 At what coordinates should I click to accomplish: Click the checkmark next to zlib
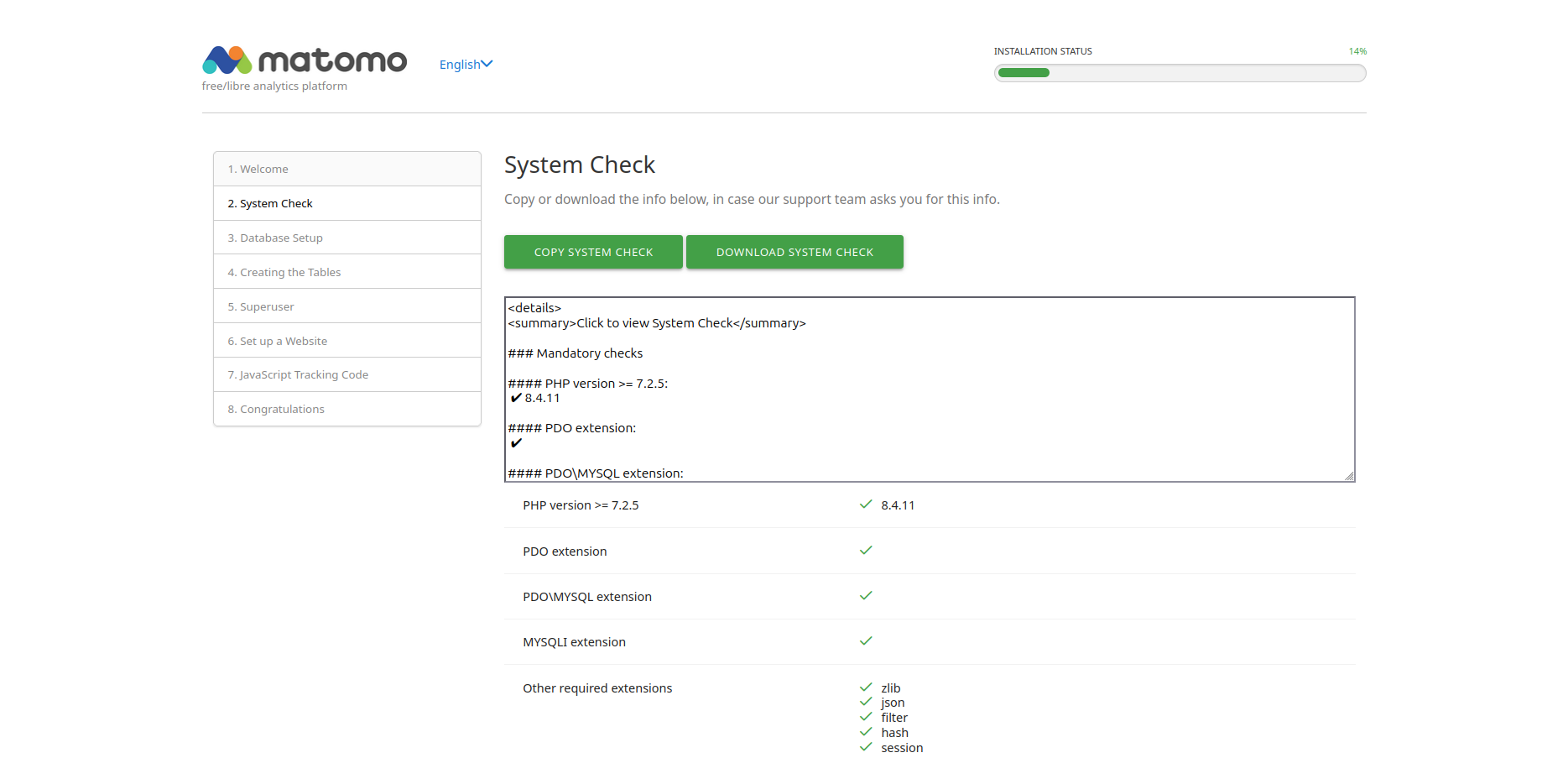pos(866,687)
